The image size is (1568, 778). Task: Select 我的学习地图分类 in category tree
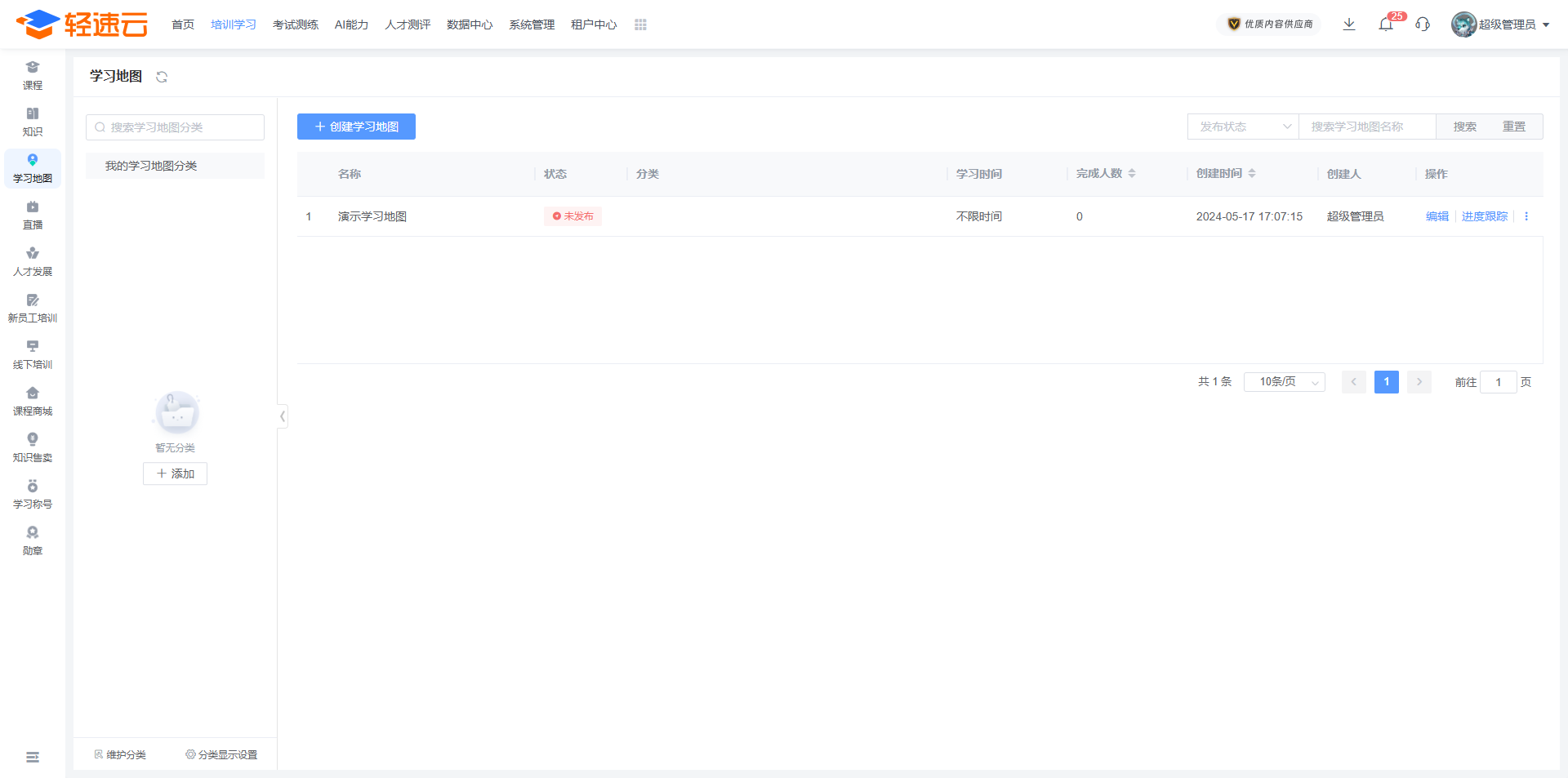[x=151, y=166]
